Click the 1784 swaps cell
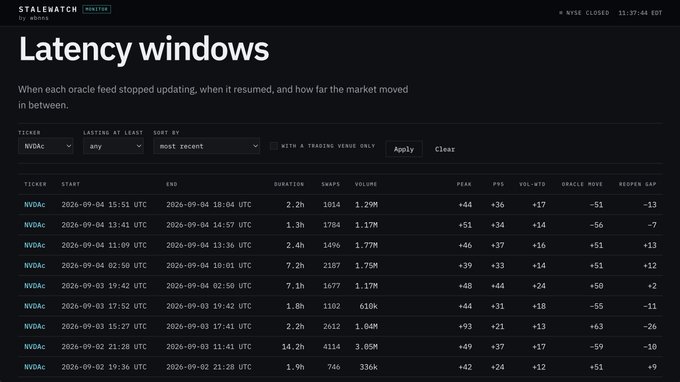 click(x=332, y=225)
